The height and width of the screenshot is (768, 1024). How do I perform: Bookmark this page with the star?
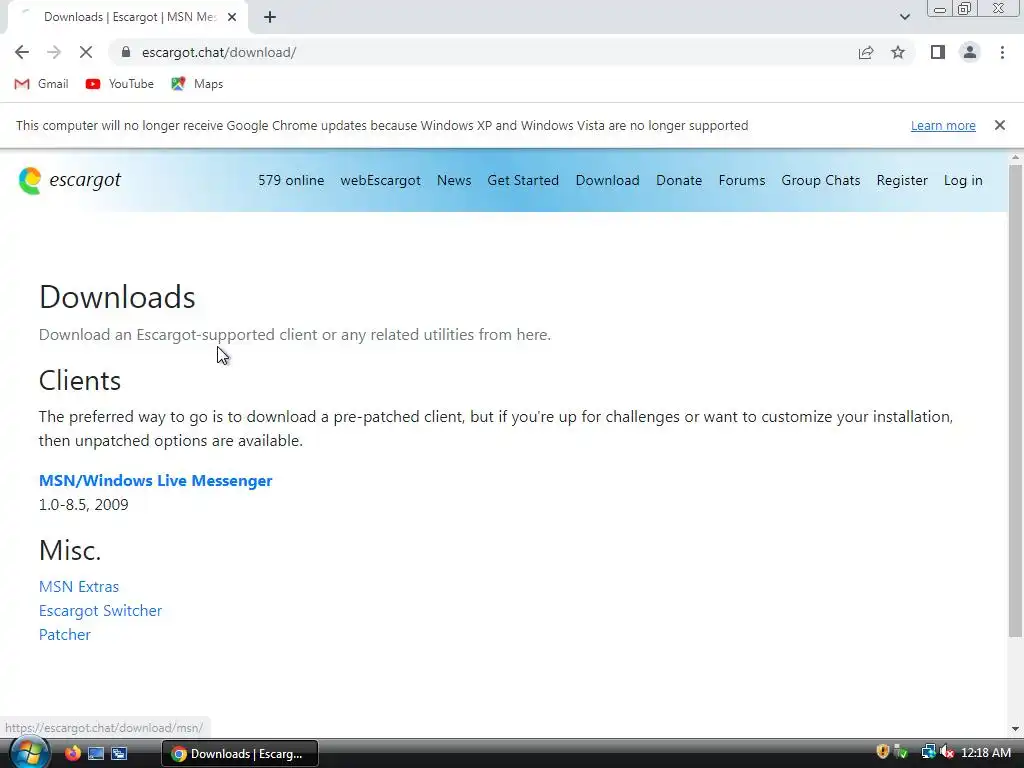point(898,52)
